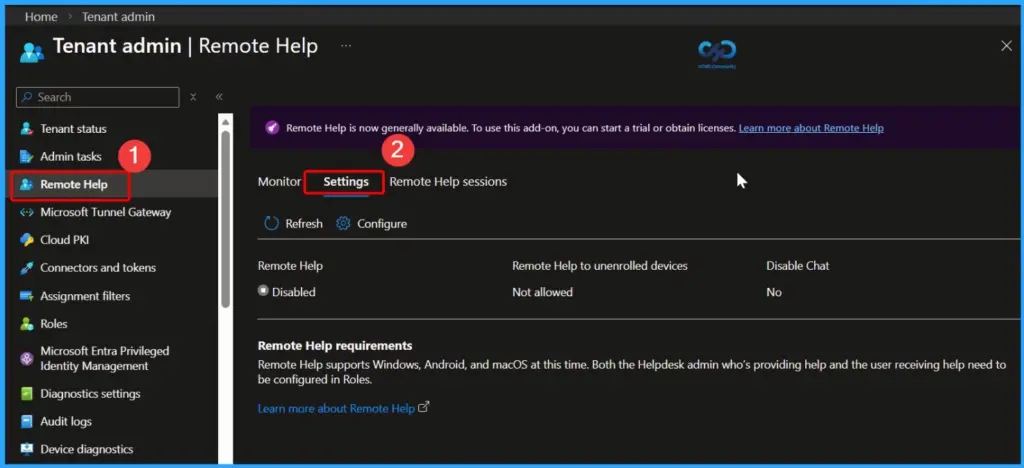Collapse the sidebar with double chevron

point(219,97)
